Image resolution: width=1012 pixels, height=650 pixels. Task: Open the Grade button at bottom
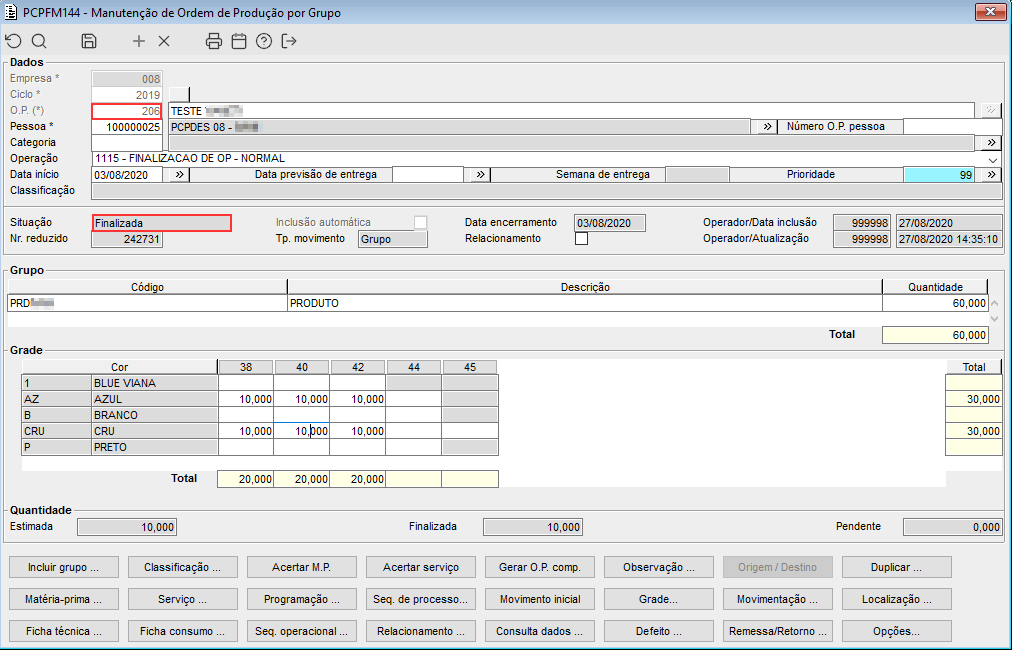click(x=659, y=599)
